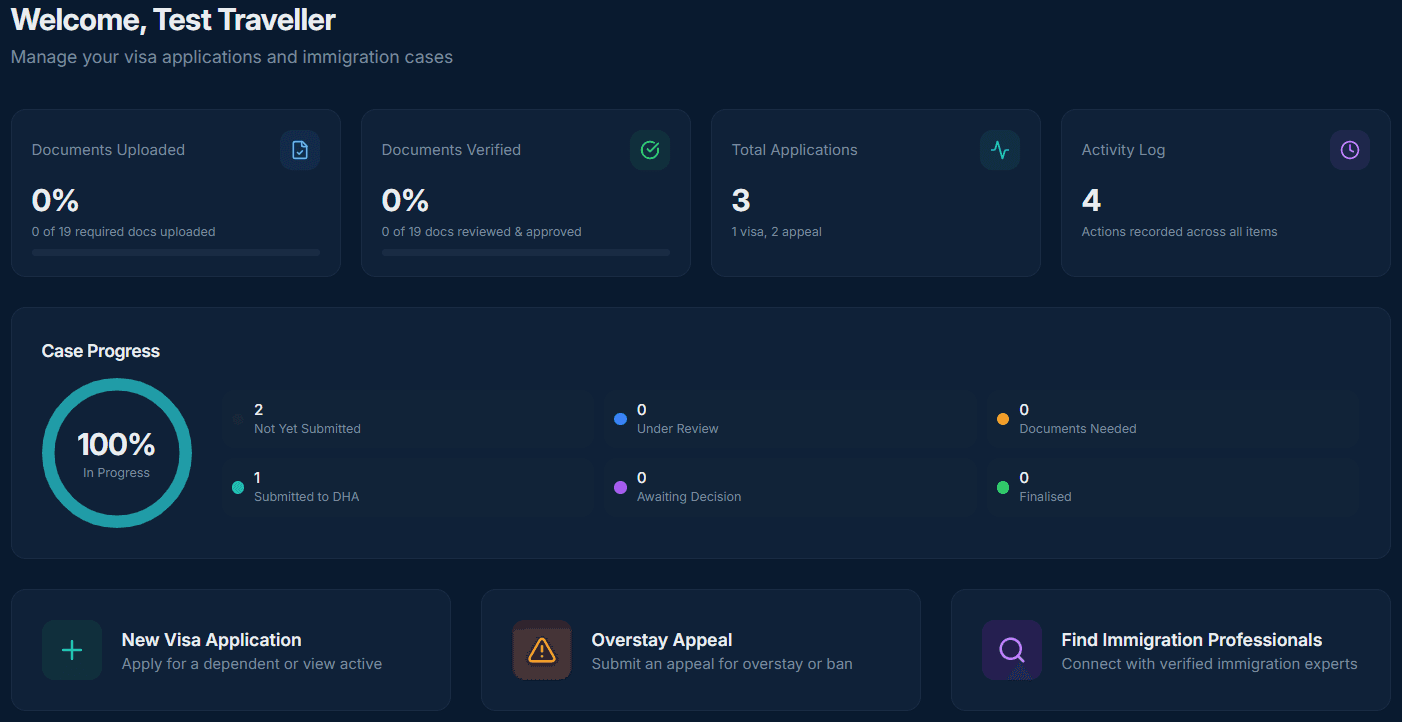Screen dimensions: 1402x722
Task: Click the Activity Log clock icon
Action: click(x=1350, y=150)
